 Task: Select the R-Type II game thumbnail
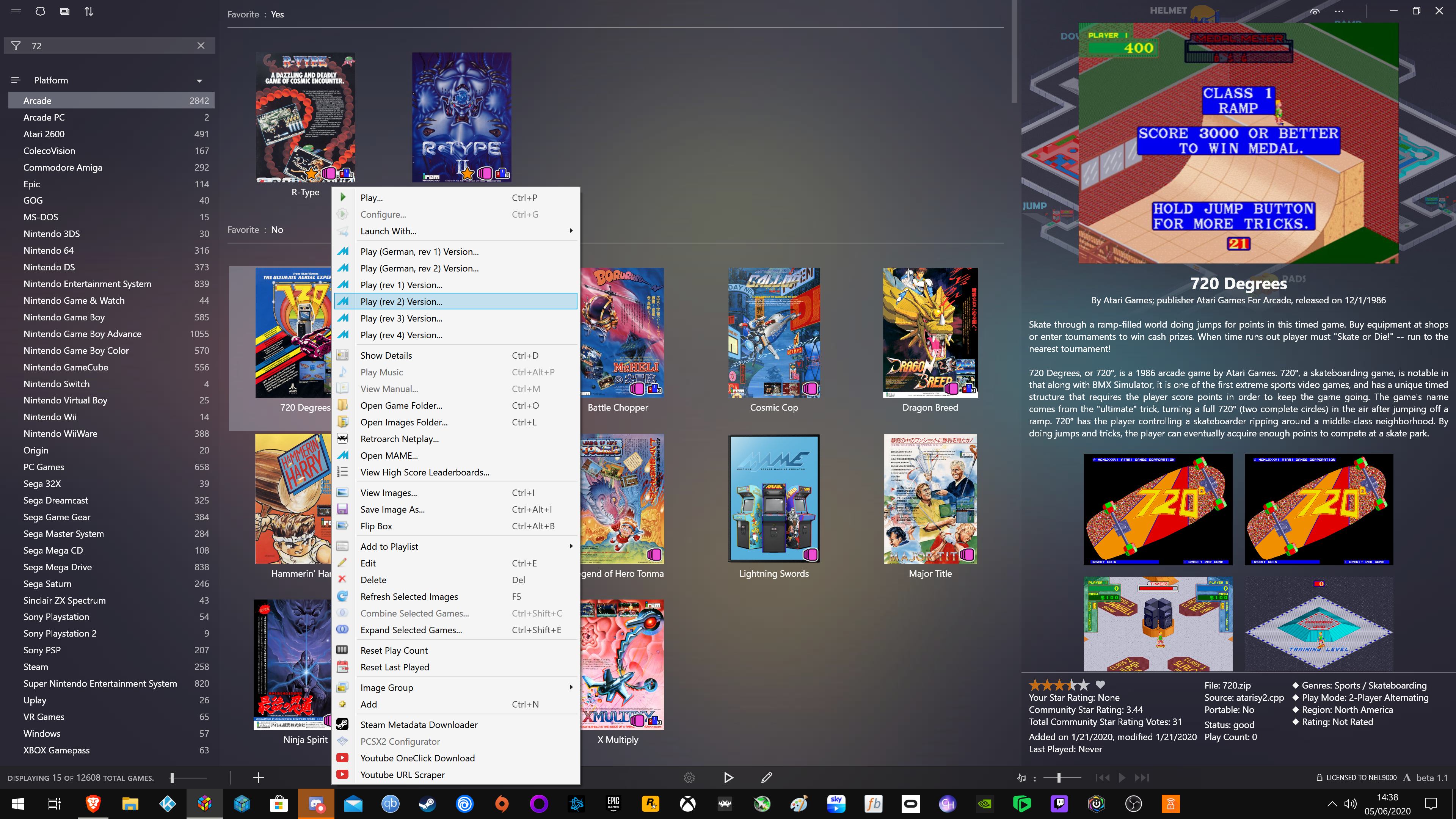coord(462,118)
